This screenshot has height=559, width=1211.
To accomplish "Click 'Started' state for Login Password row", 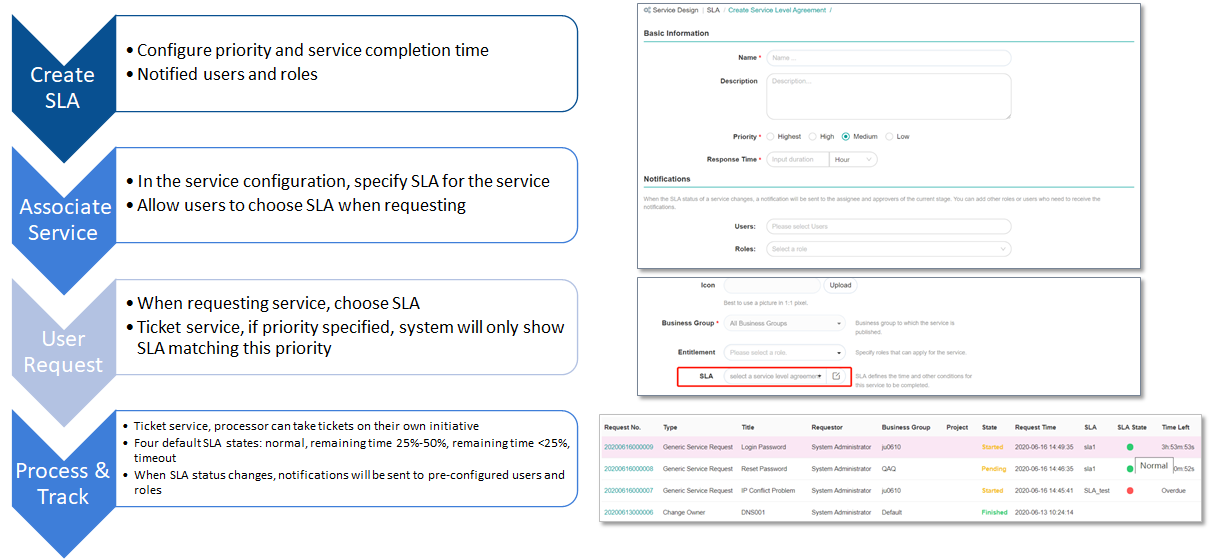I will 992,447.
